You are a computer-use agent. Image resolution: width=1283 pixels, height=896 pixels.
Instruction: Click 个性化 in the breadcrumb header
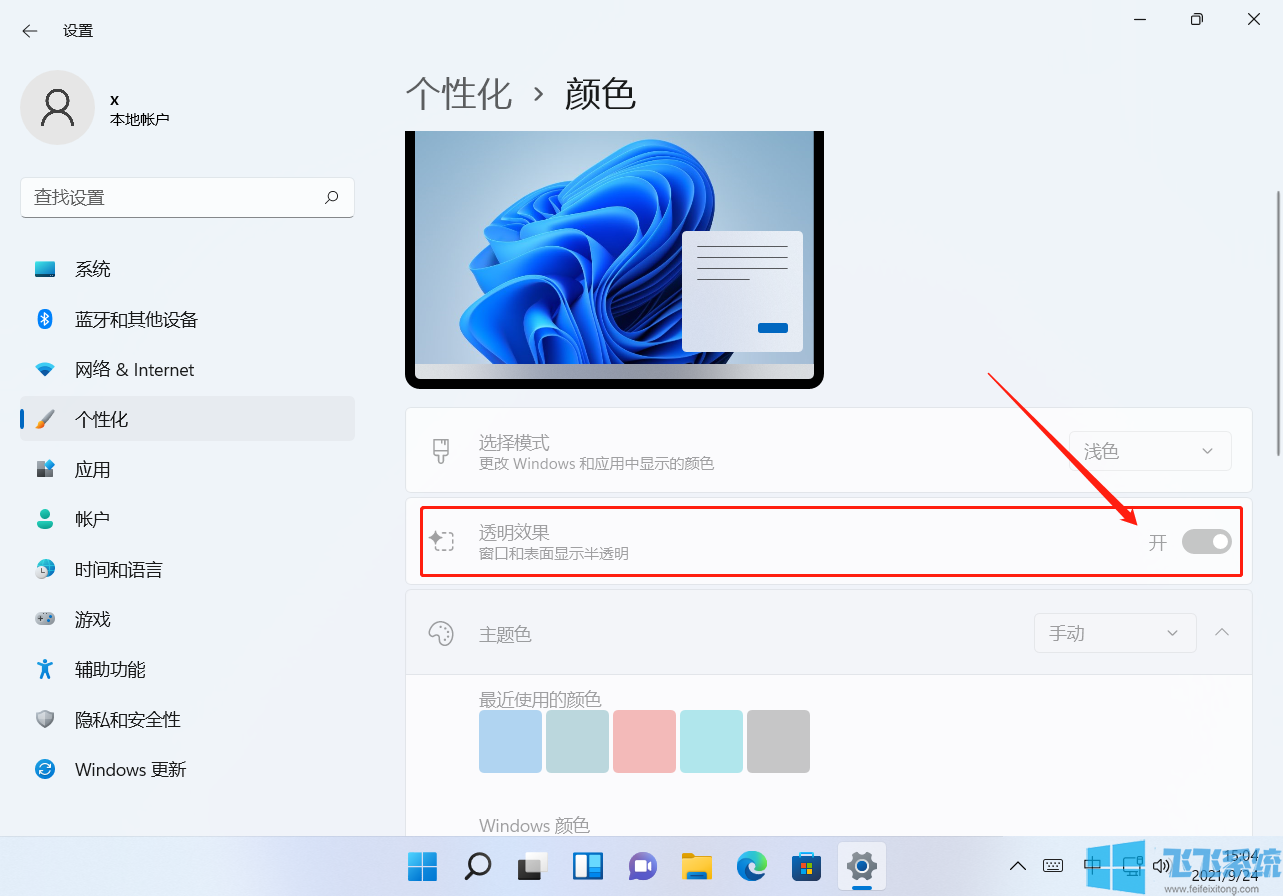pos(459,93)
